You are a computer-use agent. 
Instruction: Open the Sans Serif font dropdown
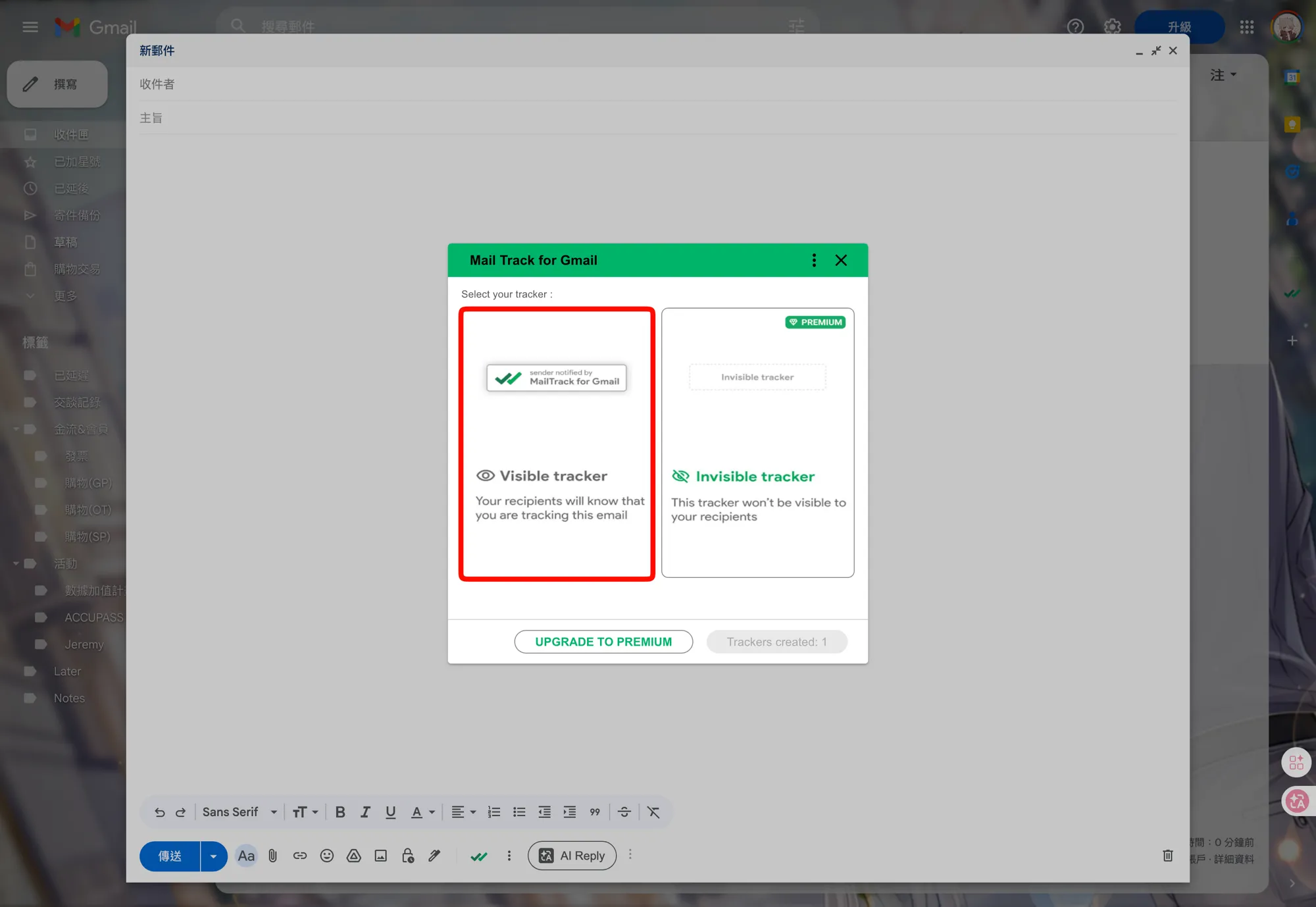(x=240, y=812)
